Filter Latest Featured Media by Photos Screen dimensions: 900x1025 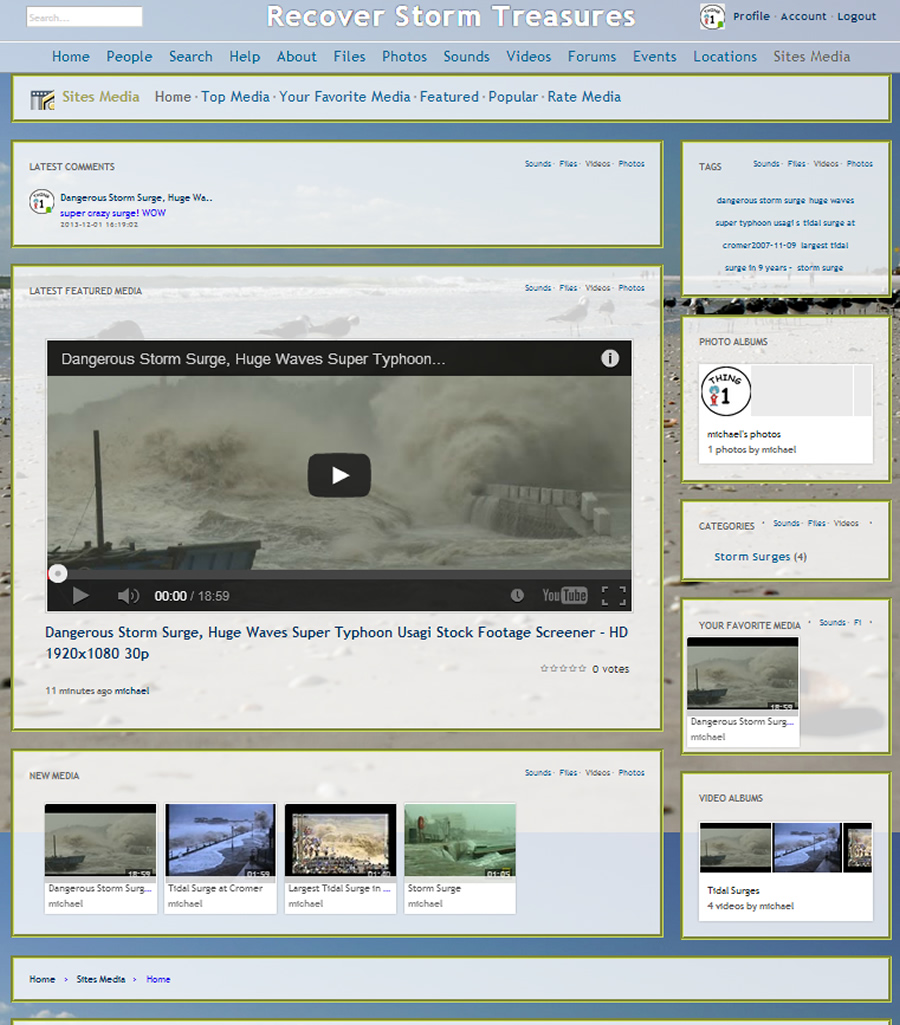[631, 288]
